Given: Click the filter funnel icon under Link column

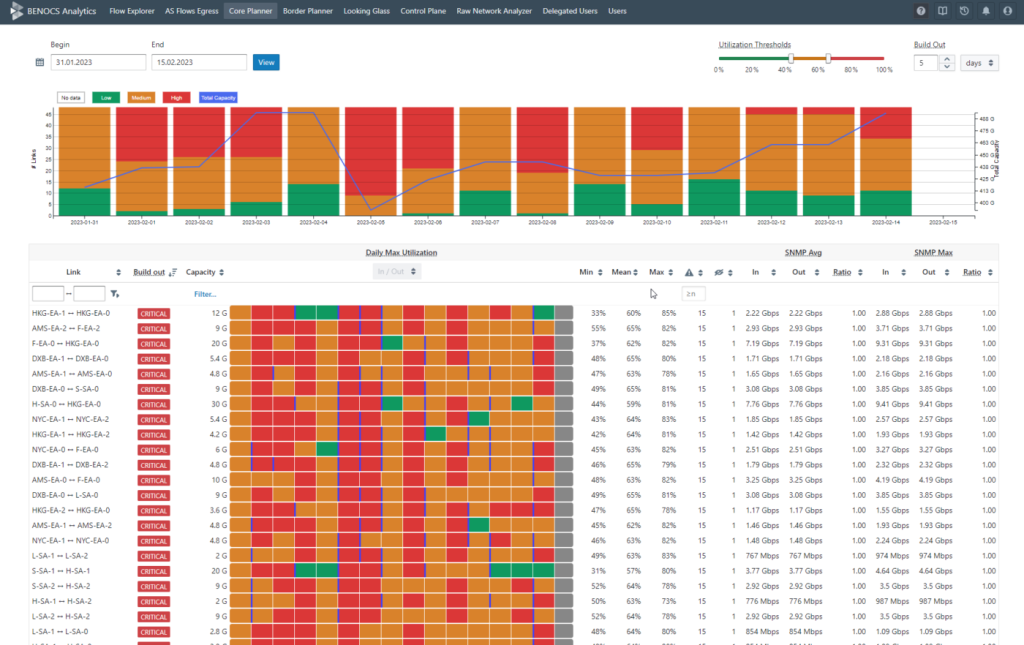Looking at the screenshot, I should click(115, 294).
